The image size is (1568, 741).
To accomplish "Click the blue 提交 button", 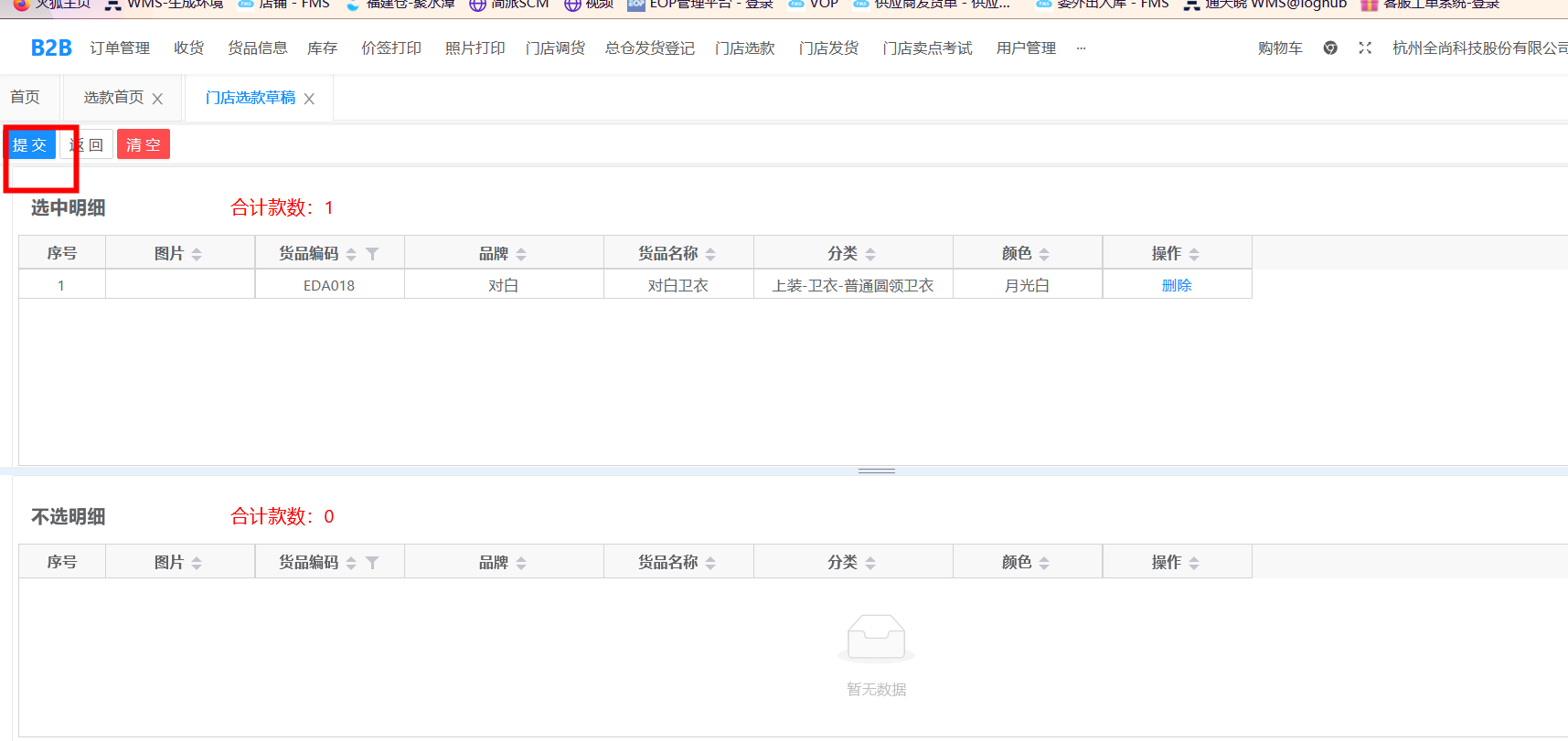I will [30, 144].
